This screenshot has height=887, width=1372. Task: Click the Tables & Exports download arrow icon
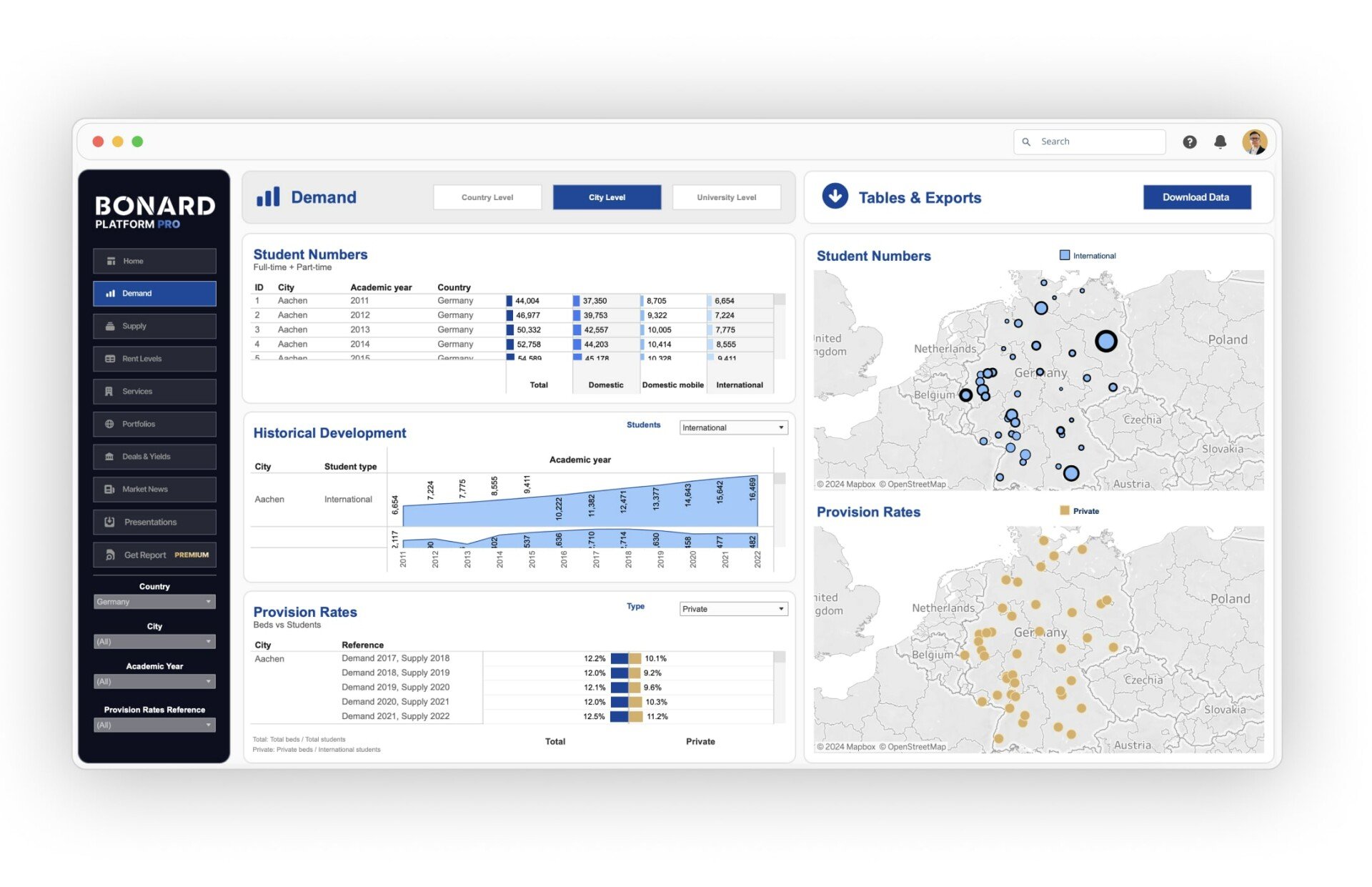(x=835, y=197)
